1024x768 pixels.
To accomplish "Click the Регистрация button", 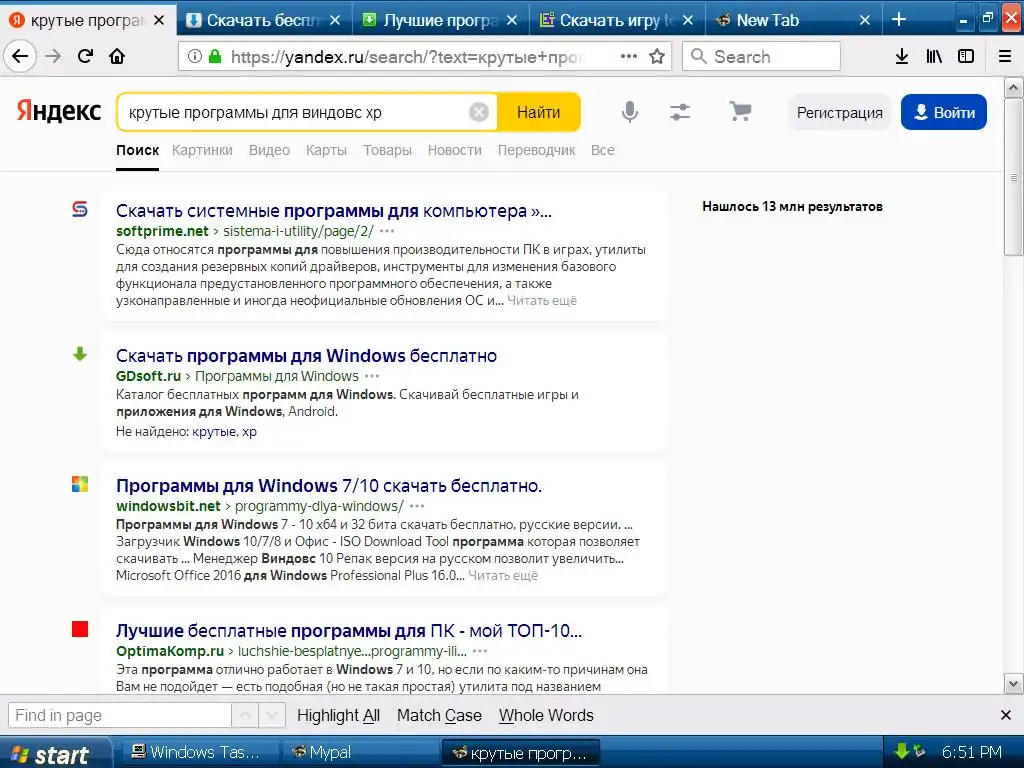I will coord(839,112).
